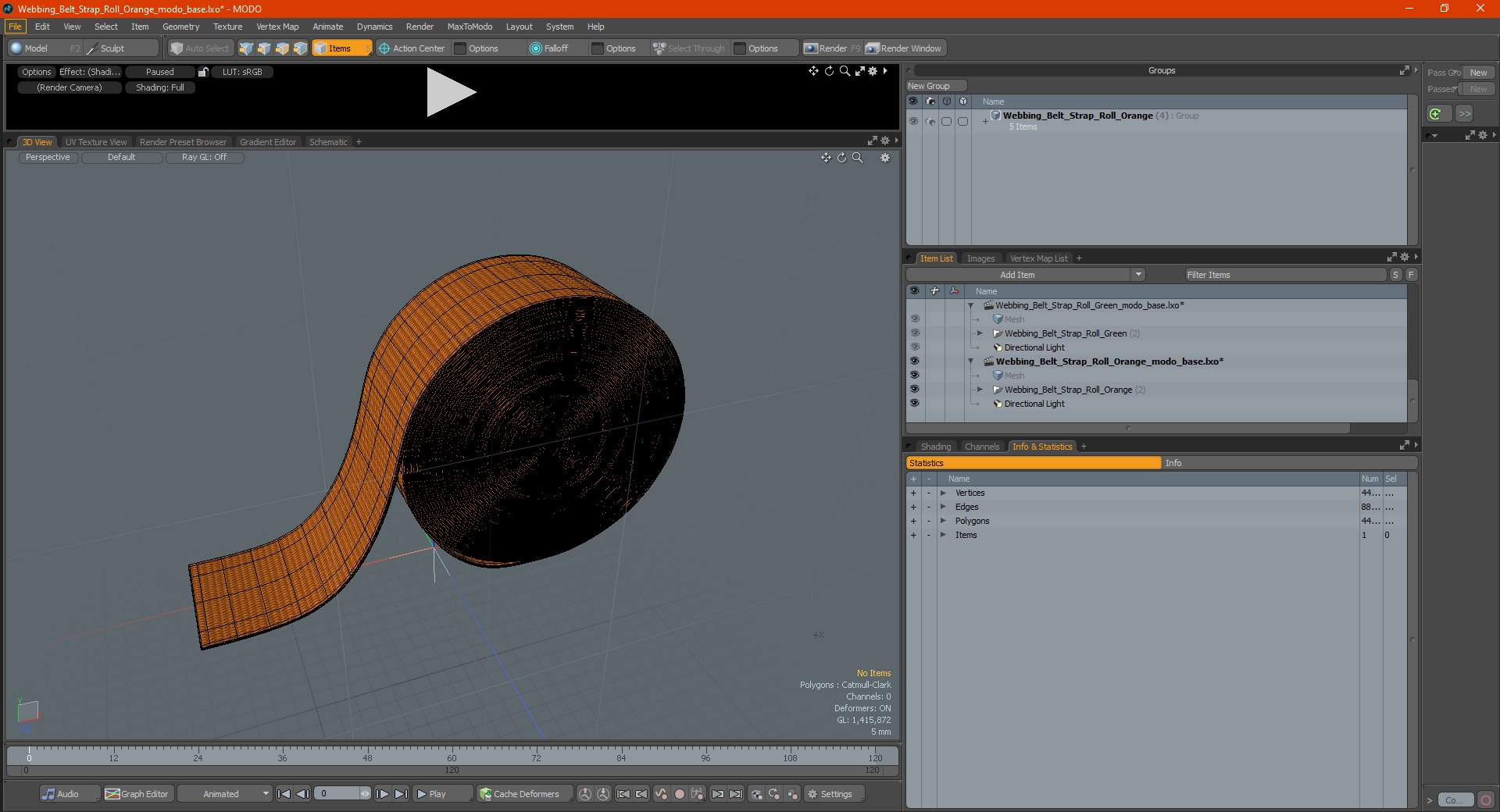This screenshot has width=1500, height=812.
Task: Toggle visibility of Green scene Directional Light
Action: pos(914,347)
